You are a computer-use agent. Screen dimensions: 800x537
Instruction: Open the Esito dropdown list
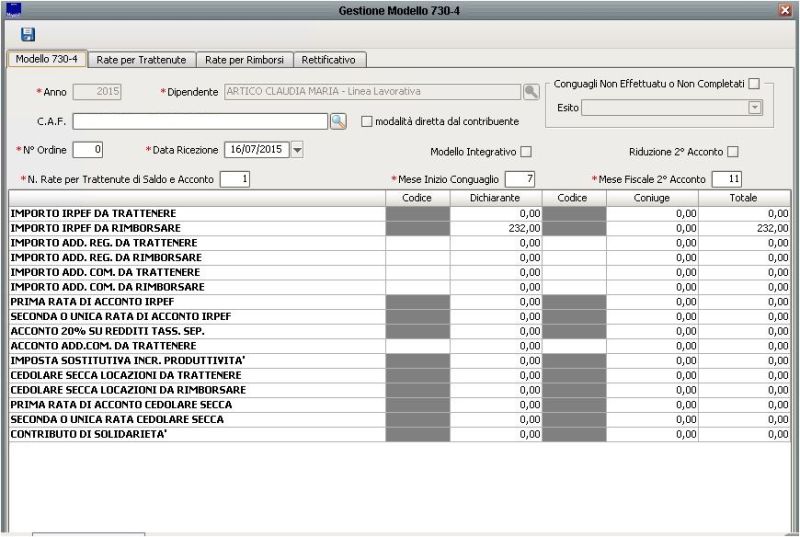755,107
